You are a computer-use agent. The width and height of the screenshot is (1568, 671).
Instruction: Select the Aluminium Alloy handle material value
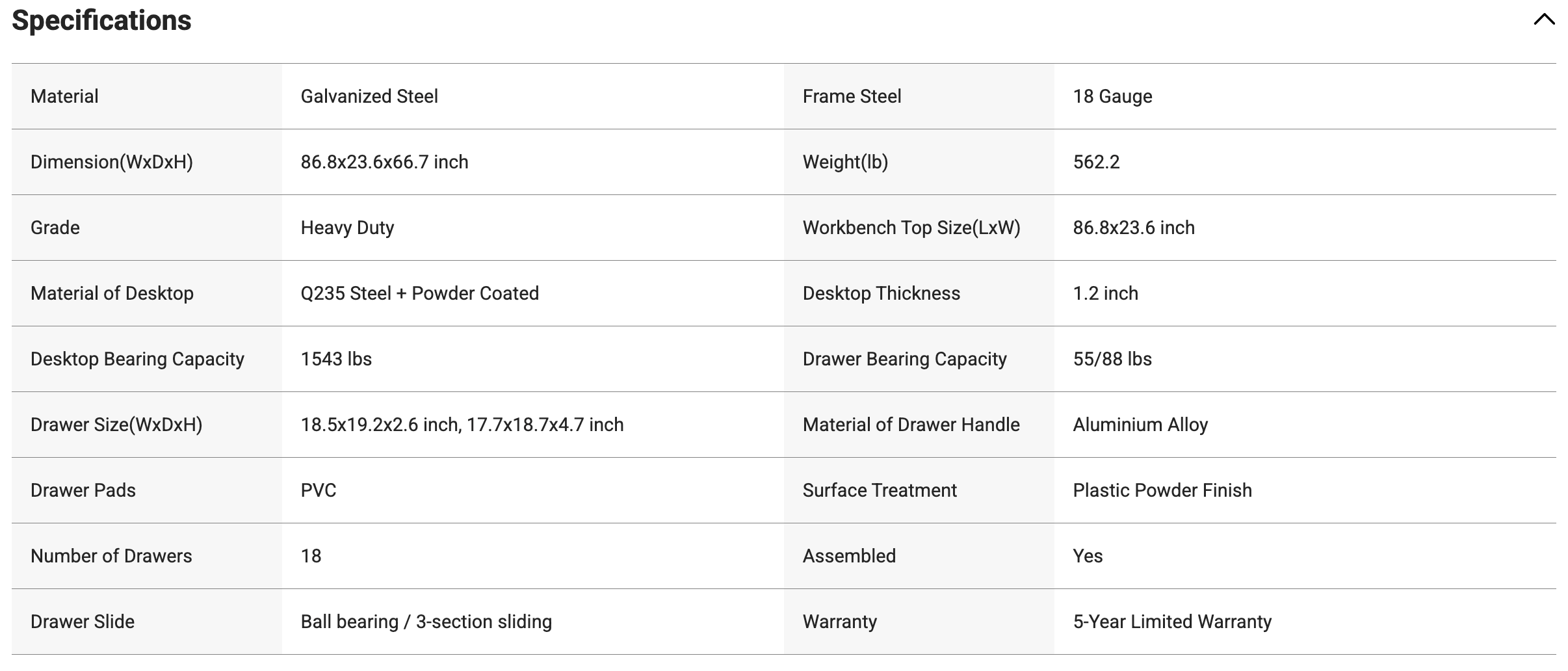pyautogui.click(x=1140, y=425)
